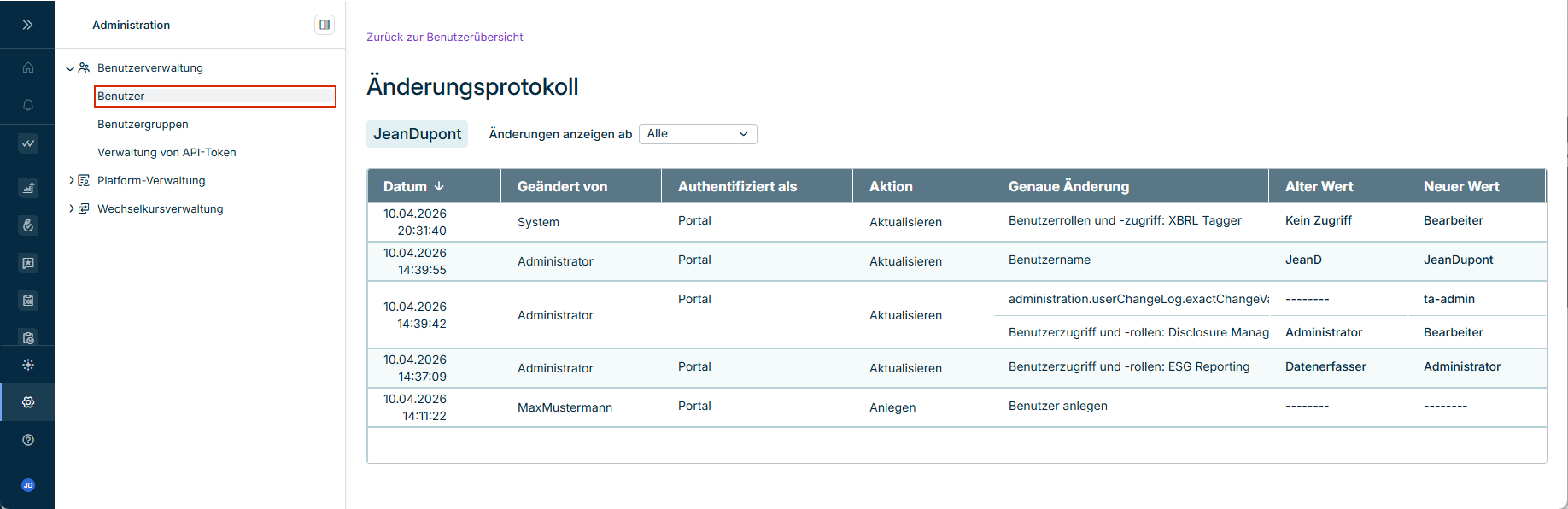Click the checkmark icon in sidebar
This screenshot has width=1568, height=509.
[28, 143]
